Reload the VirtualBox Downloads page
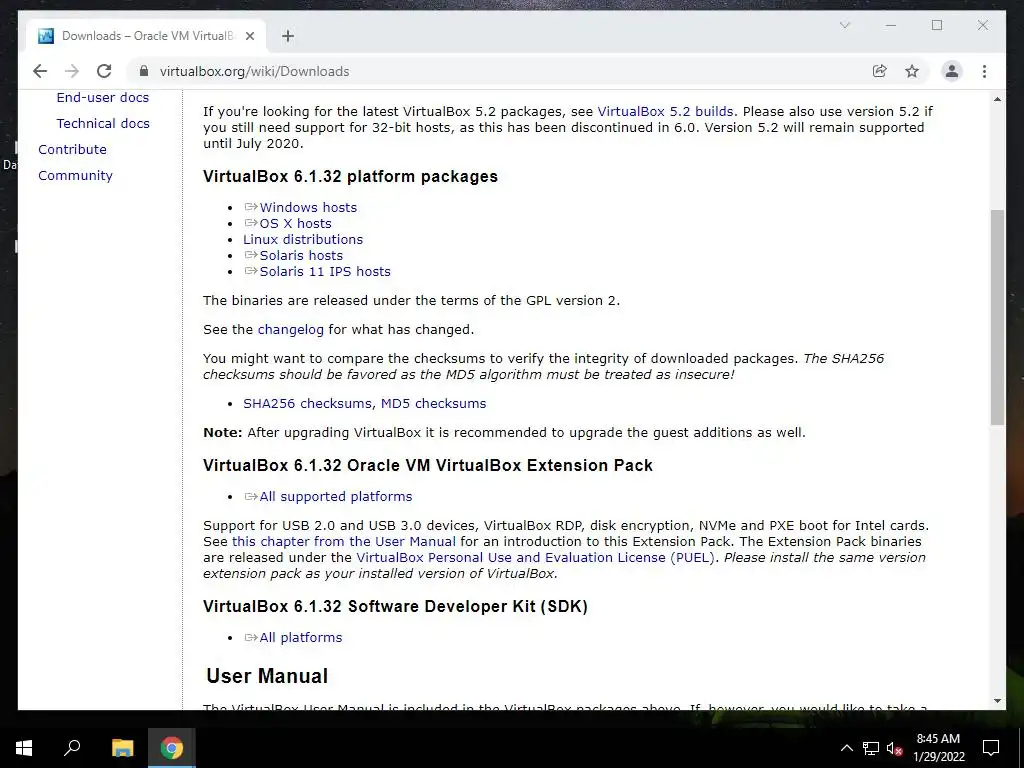 coord(104,71)
